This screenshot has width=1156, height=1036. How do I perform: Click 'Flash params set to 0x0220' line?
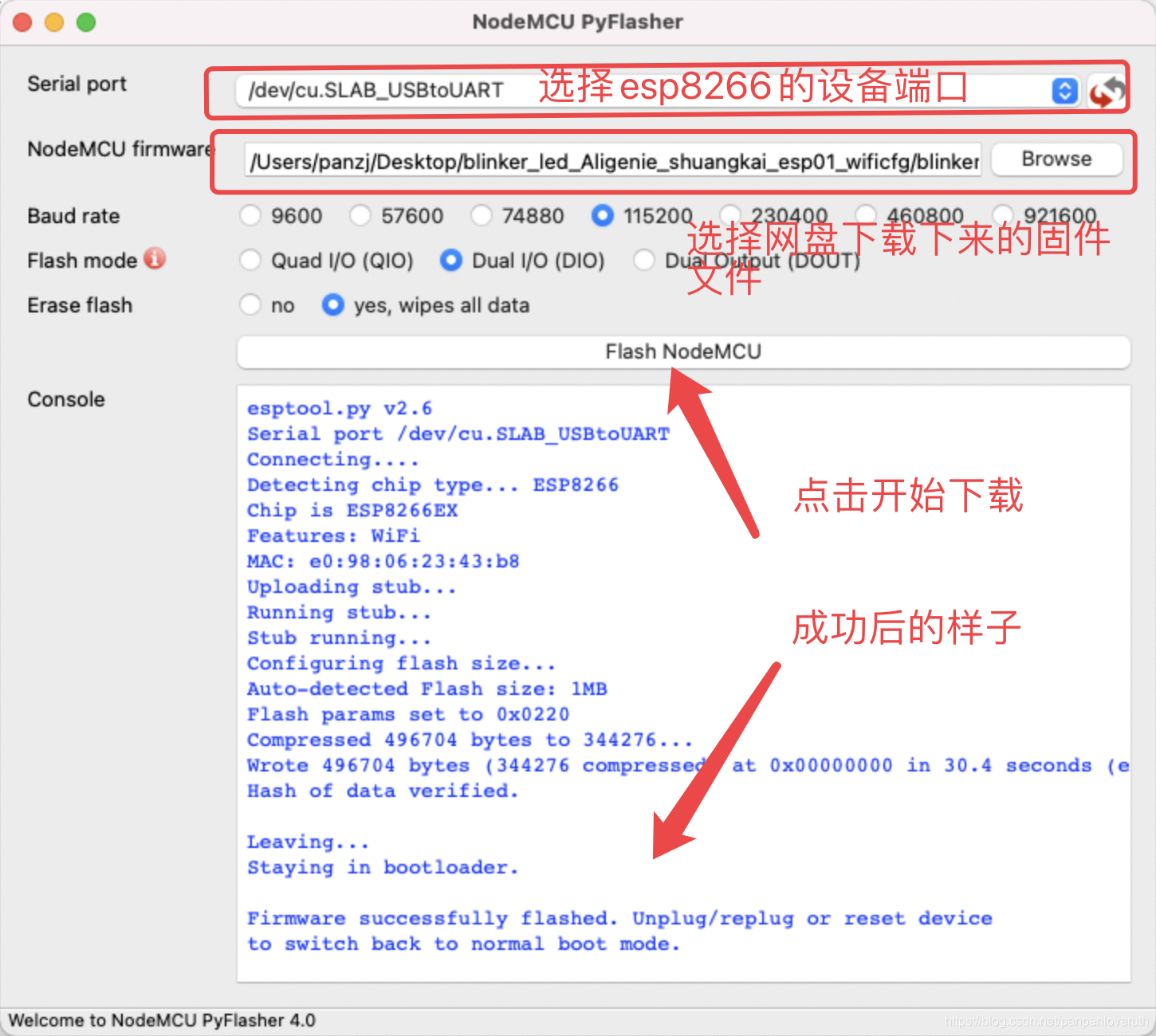(x=408, y=714)
